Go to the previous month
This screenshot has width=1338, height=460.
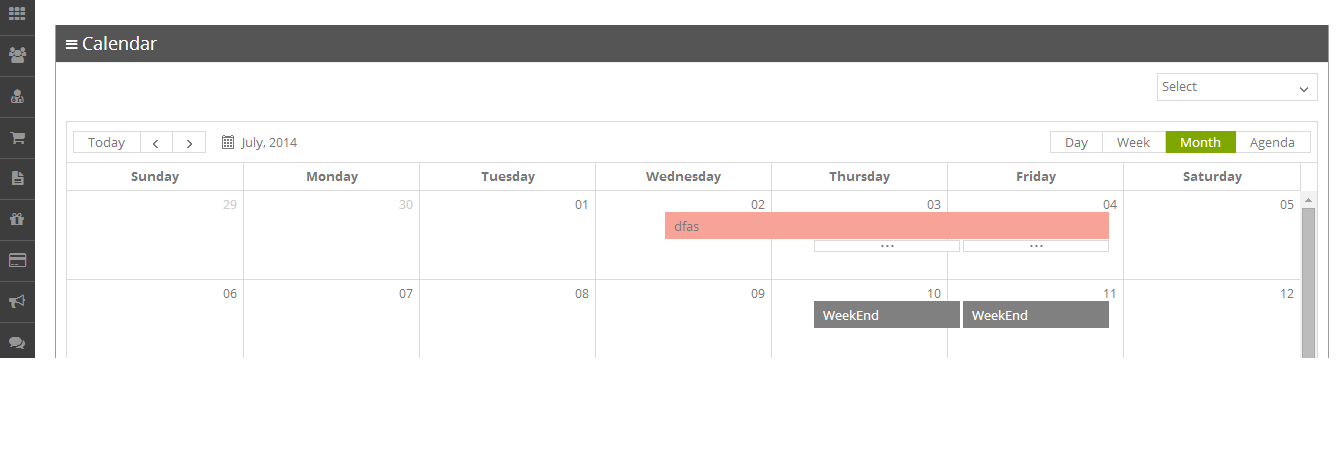point(156,142)
